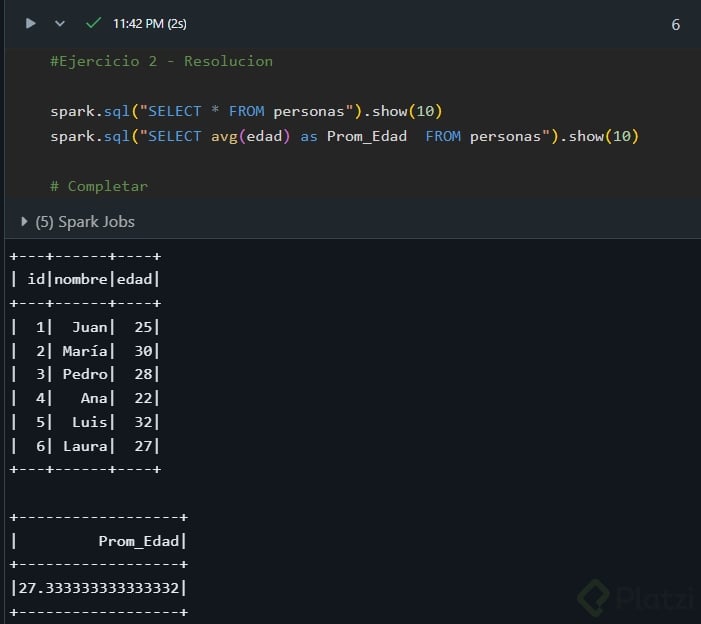Click the "avg(edad) as Prom_Edad" code line
The height and width of the screenshot is (624, 701).
(344, 136)
